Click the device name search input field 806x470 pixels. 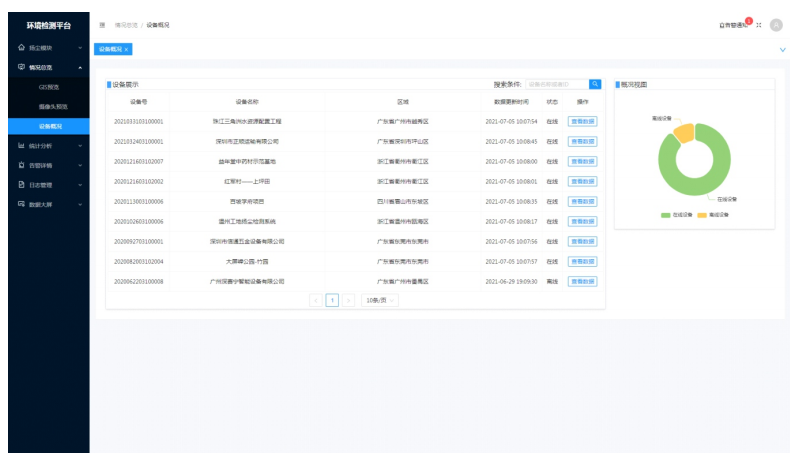(x=556, y=84)
